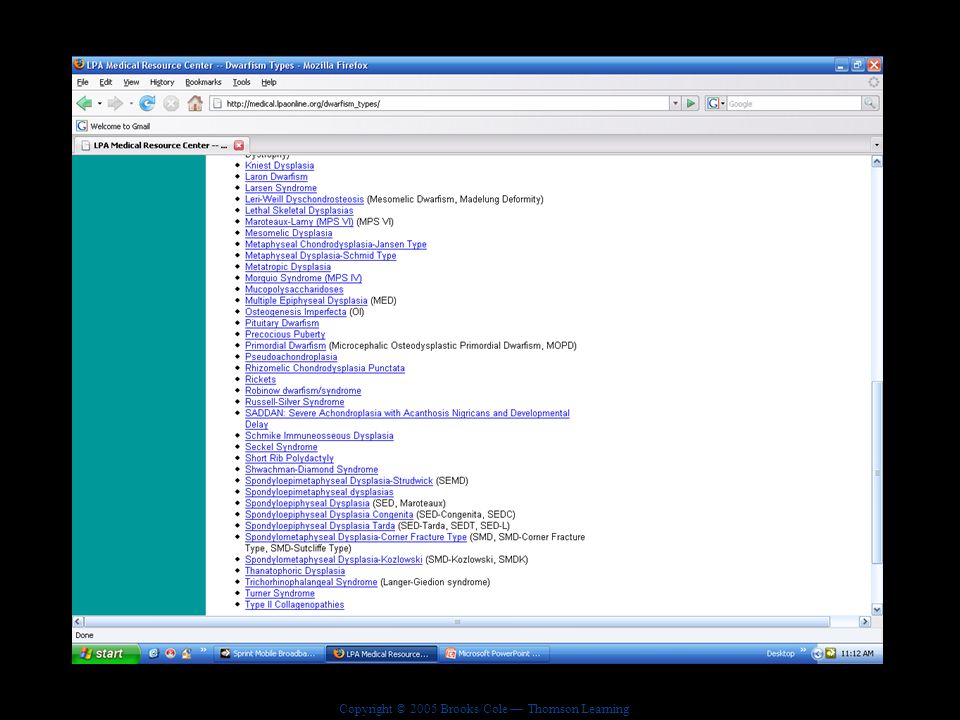The width and height of the screenshot is (960, 720).
Task: Open the Mesomelic Dysplasia link
Action: [288, 233]
